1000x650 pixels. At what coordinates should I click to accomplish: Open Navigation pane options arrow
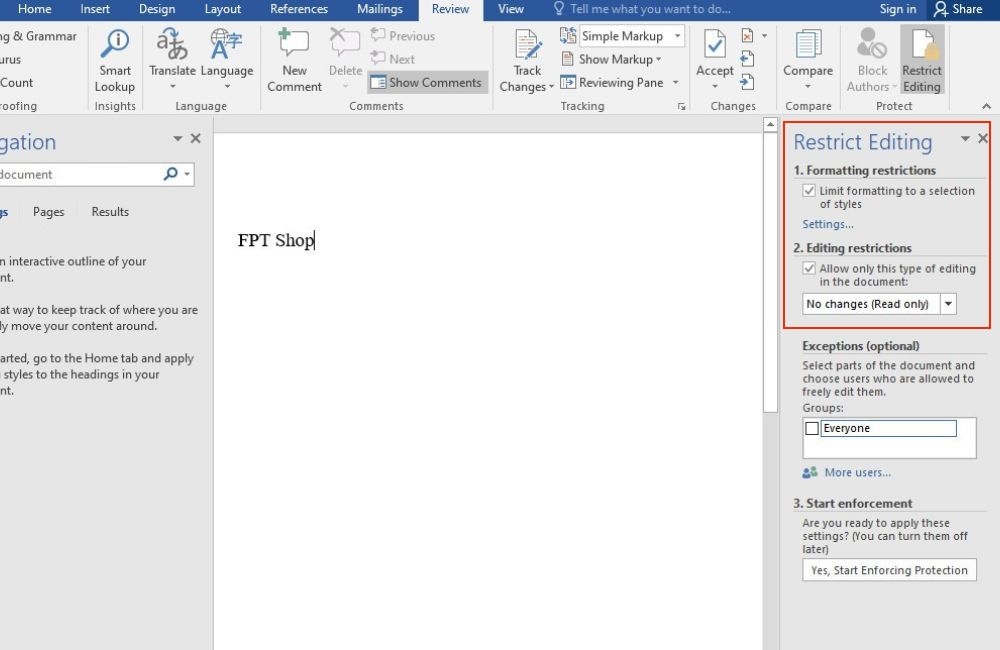[177, 138]
